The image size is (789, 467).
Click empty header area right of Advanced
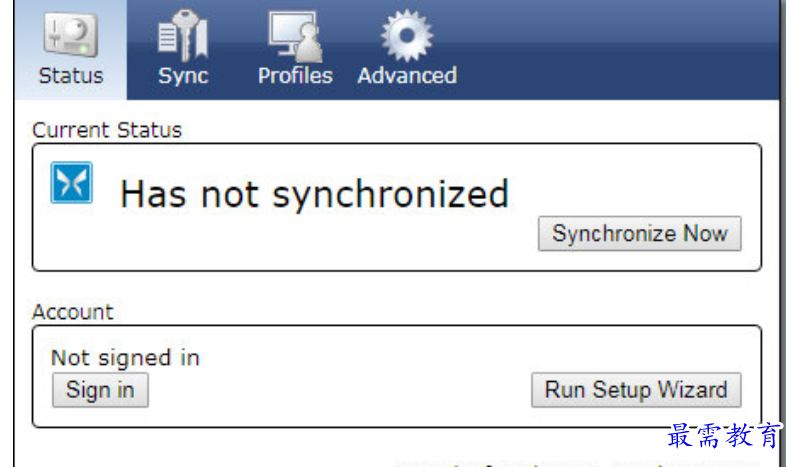coord(620,50)
